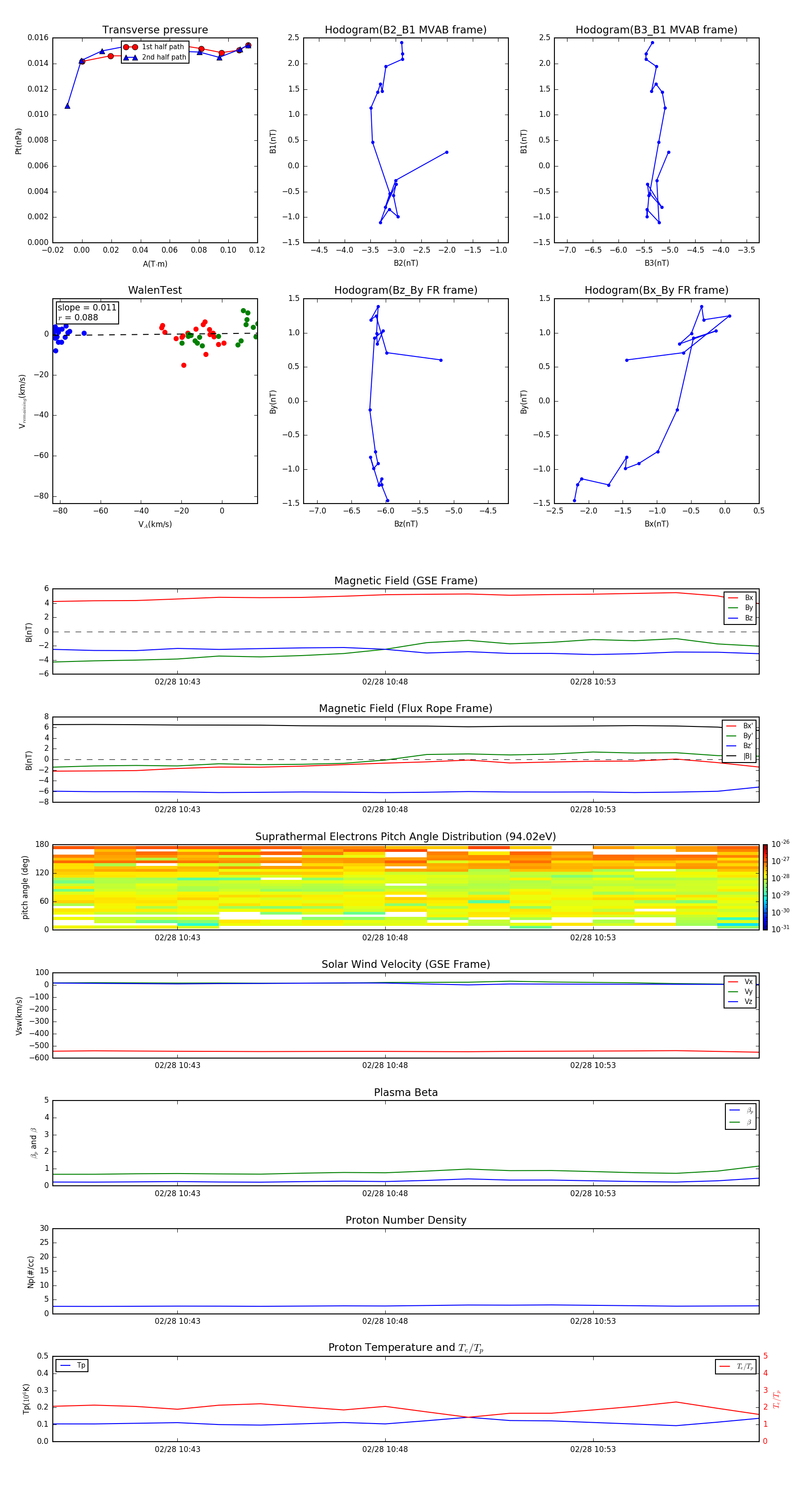The image size is (812, 1489).
Task: Select the 'Hodogram(Bz_By FR frame)' title
Action: [x=406, y=290]
